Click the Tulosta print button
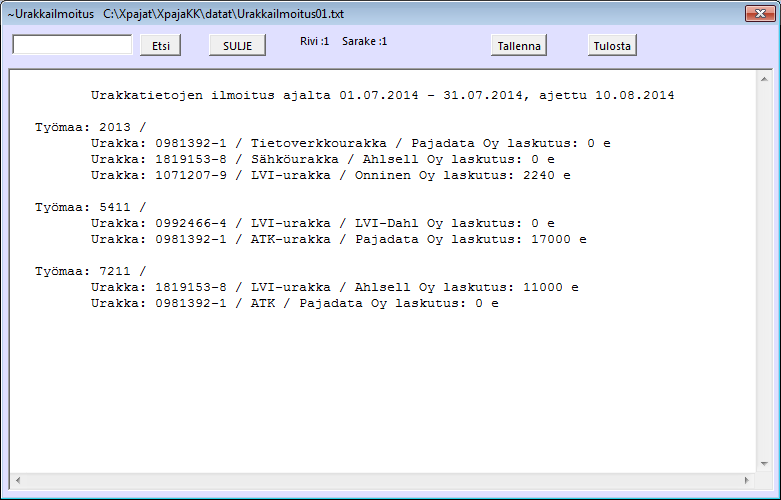 (612, 45)
